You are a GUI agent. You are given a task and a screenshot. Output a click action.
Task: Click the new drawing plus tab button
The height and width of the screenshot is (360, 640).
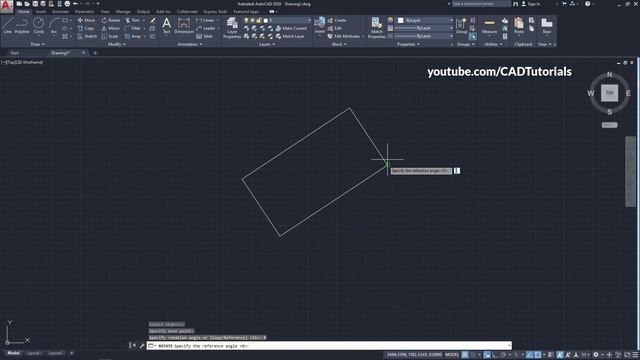tap(95, 53)
